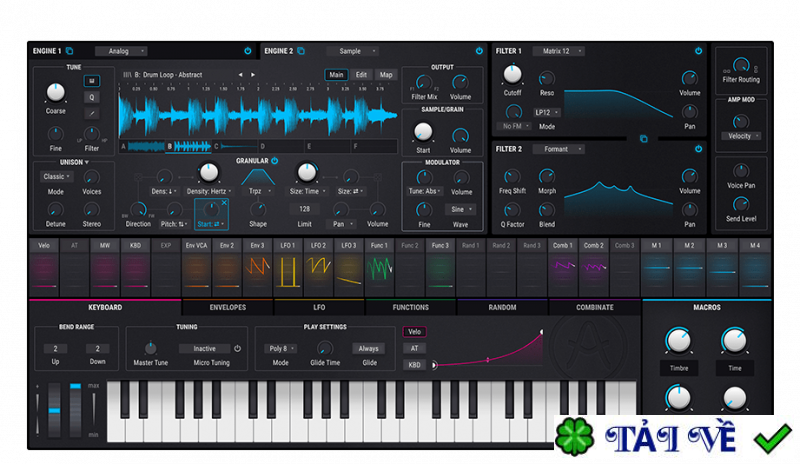Viewport: 800px width, 464px height.
Task: Click the copy filter icon between filters
Action: [x=643, y=138]
